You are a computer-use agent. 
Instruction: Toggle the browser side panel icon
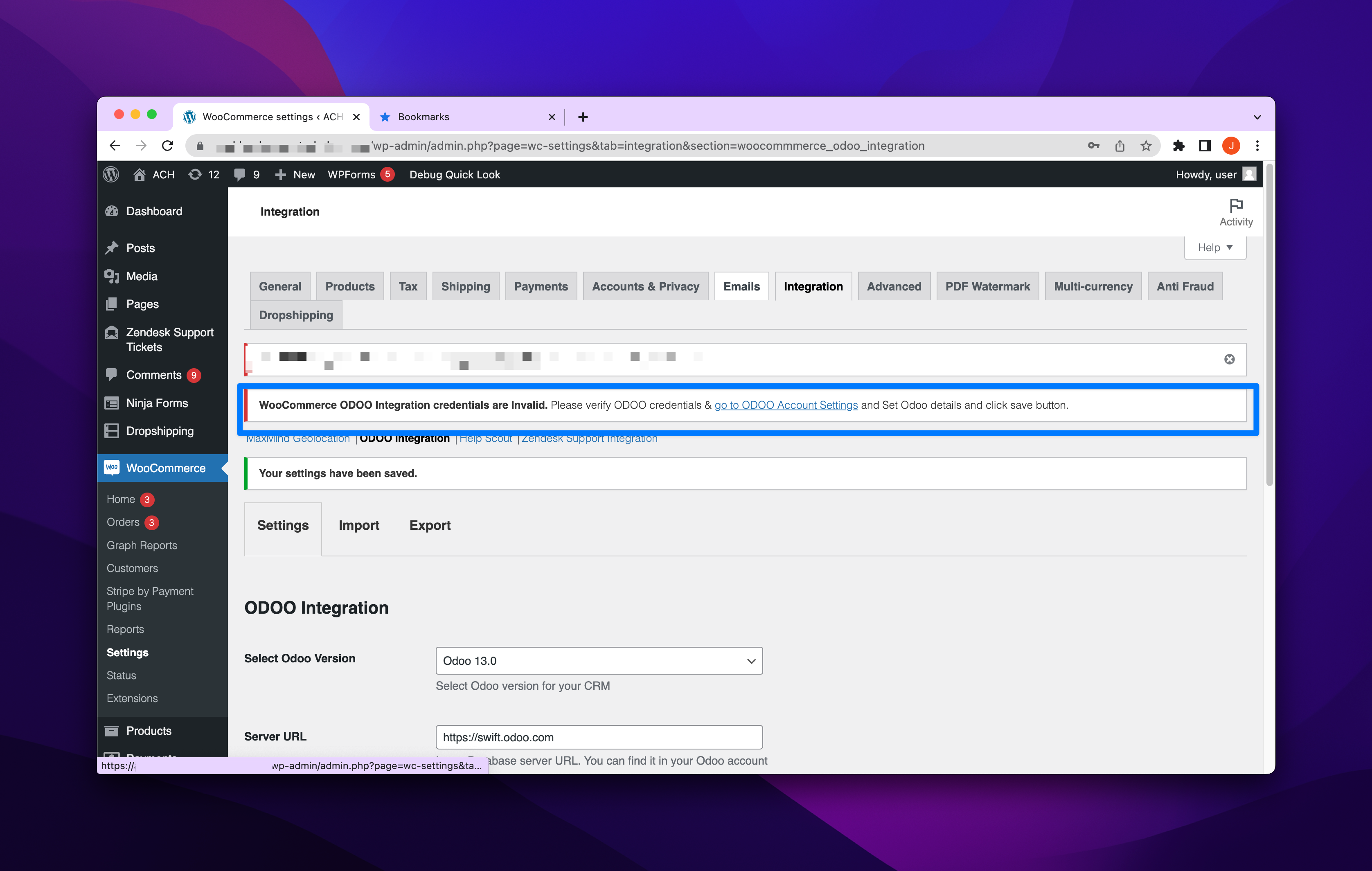[1205, 146]
